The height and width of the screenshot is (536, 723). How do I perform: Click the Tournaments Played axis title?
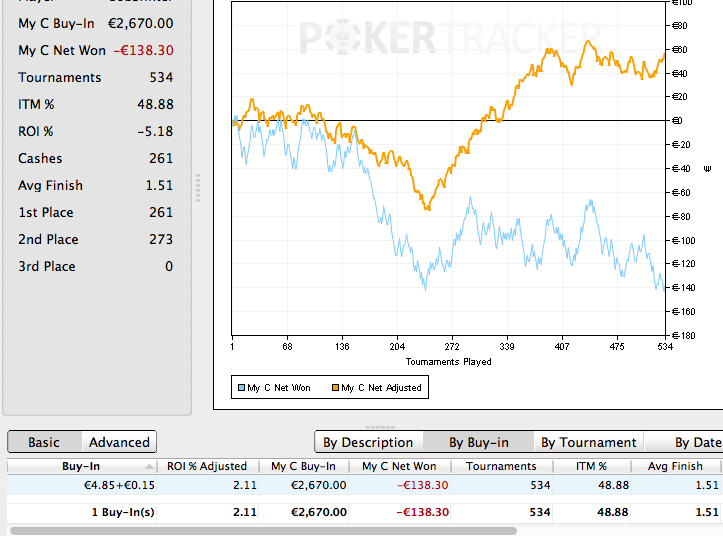click(x=449, y=362)
